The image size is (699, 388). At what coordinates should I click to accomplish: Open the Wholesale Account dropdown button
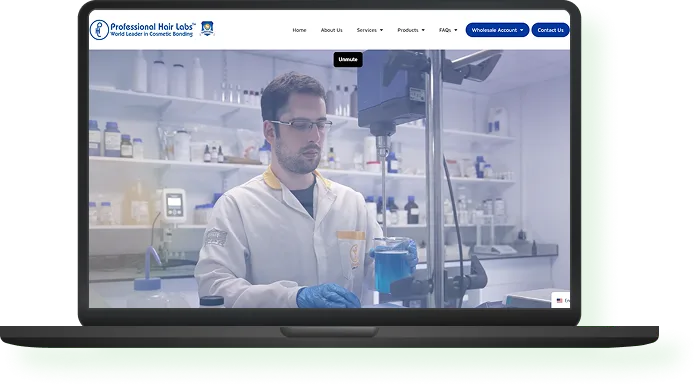pos(497,30)
